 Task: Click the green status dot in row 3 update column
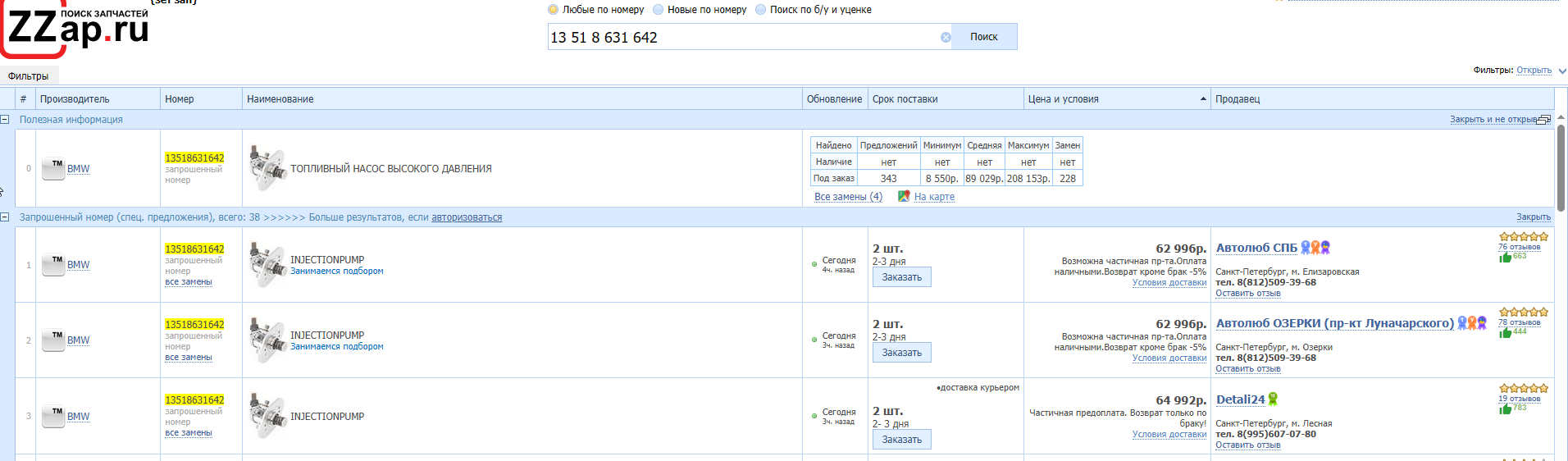click(814, 416)
